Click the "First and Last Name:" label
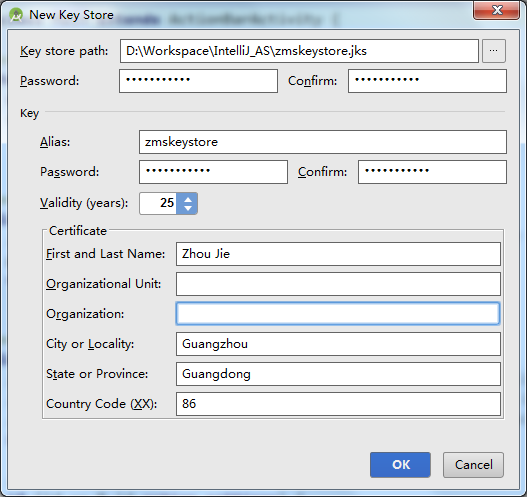This screenshot has height=497, width=527. 106,254
